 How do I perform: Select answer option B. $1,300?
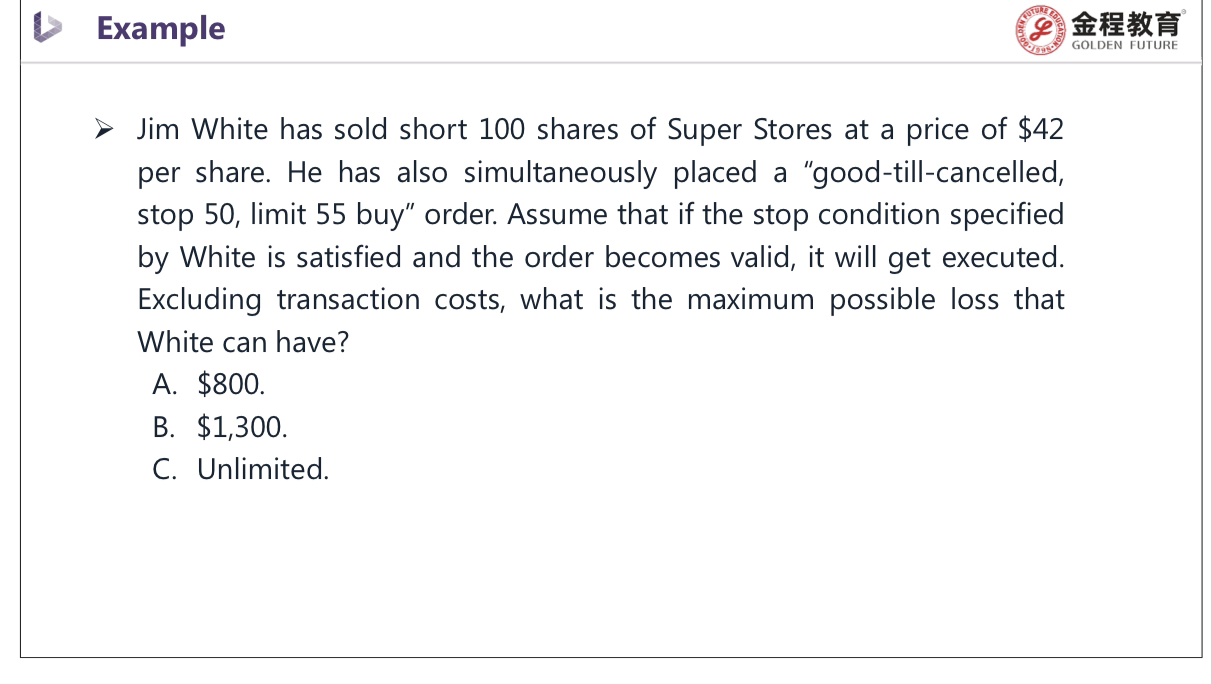tap(220, 427)
